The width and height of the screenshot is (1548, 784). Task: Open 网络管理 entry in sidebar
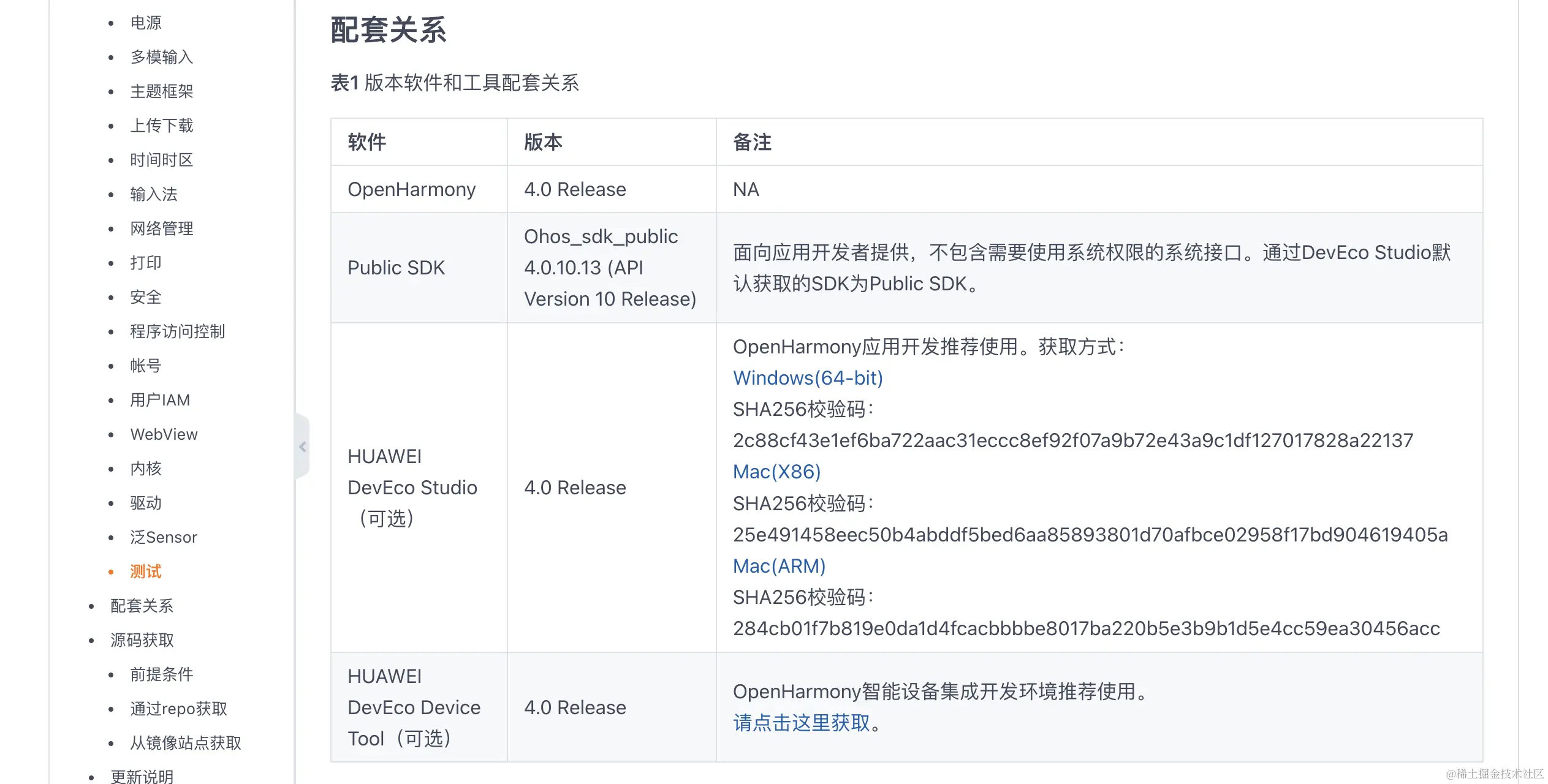tap(161, 228)
